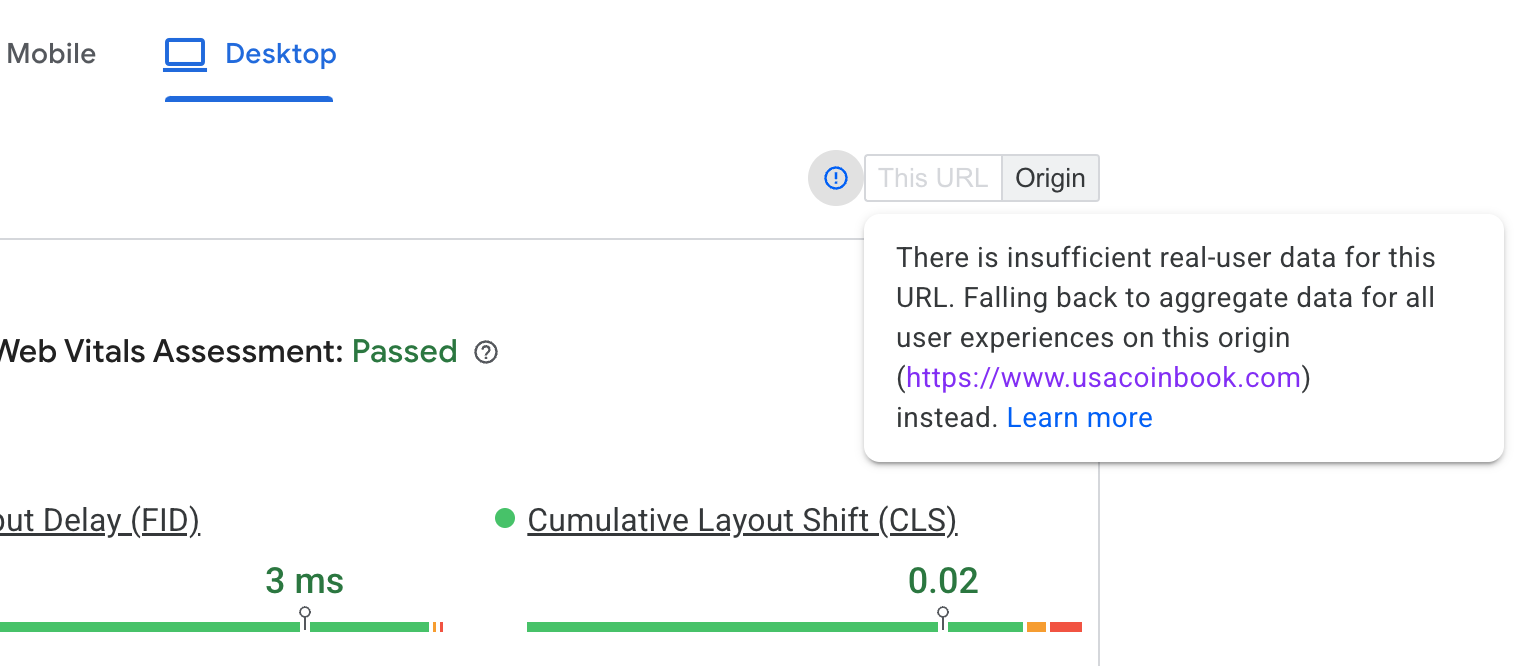Click the green Passed assessment status

point(404,352)
